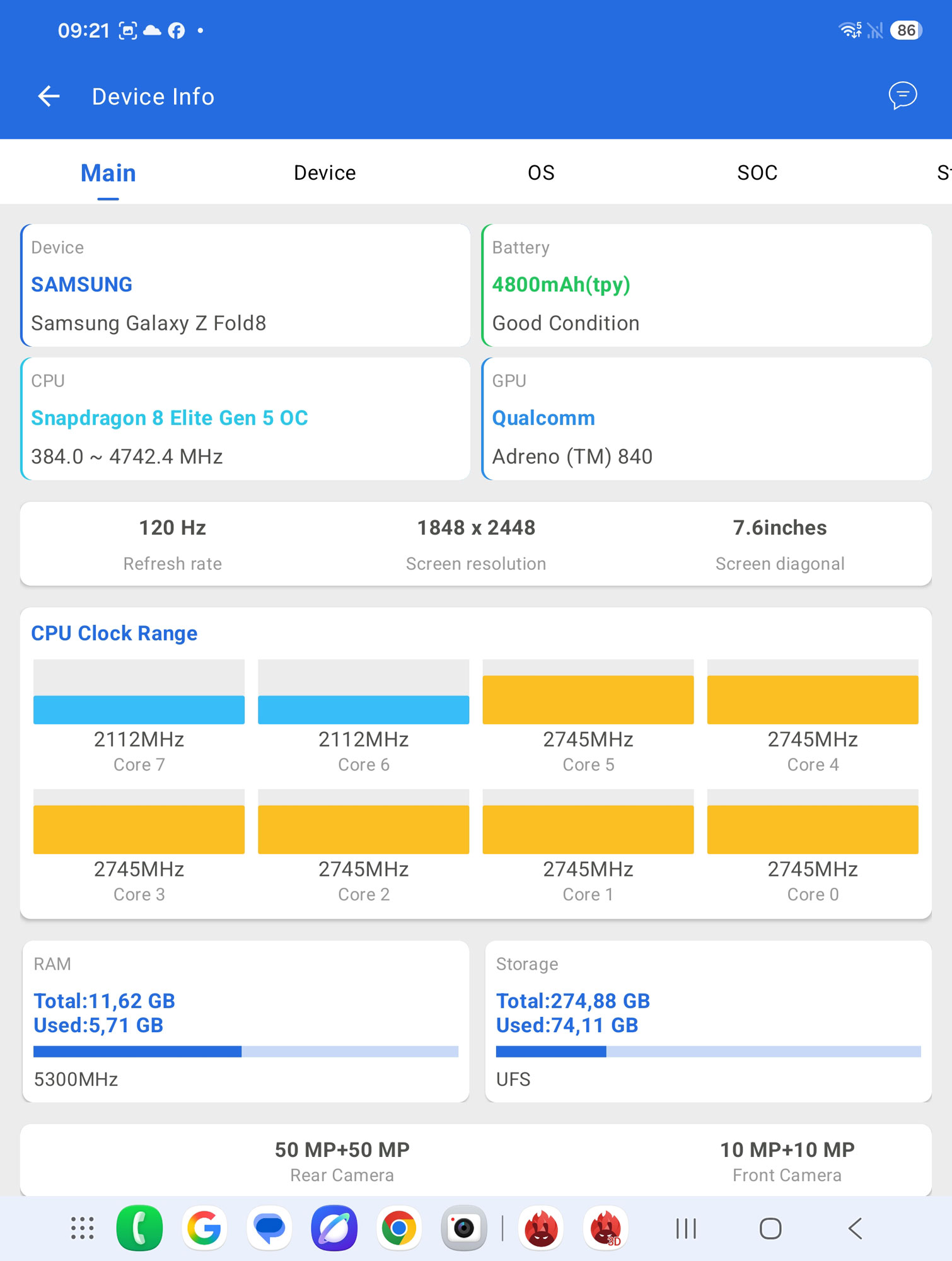Screen dimensions: 952x1261
Task: Tap the 384.0 ~ 4742.4 MHz text
Action: click(127, 456)
